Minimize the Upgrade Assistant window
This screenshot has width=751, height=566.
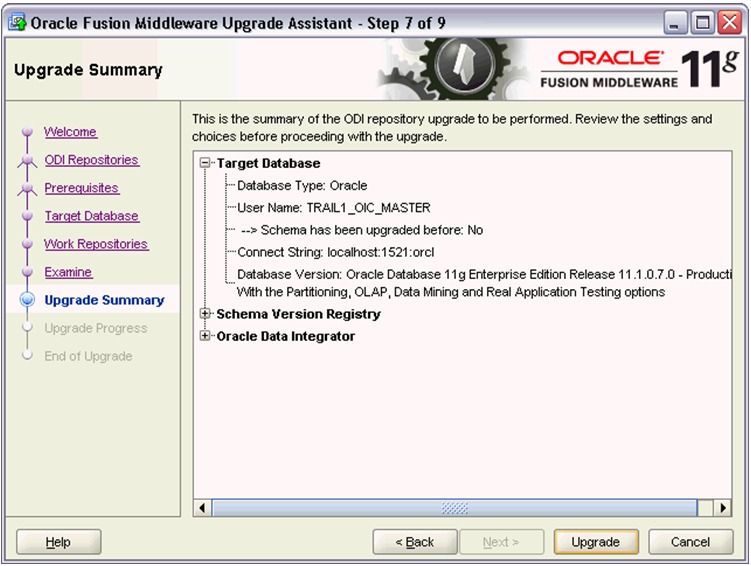click(x=674, y=23)
